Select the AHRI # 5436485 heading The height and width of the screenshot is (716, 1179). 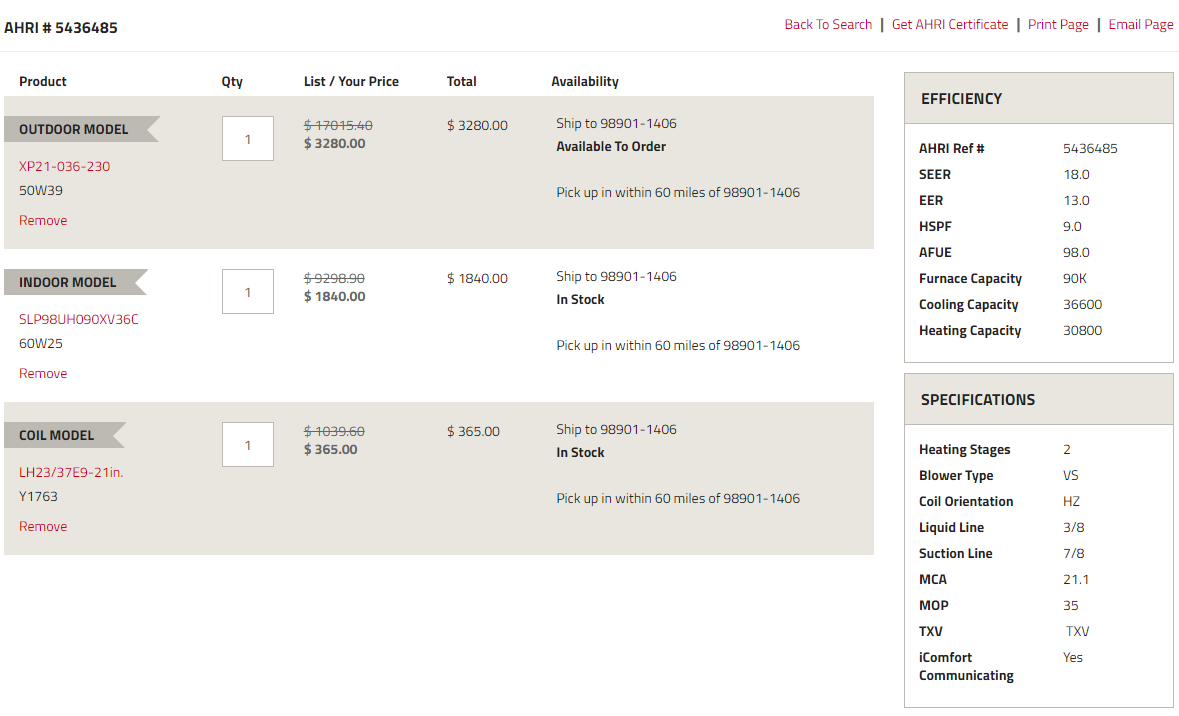[x=61, y=28]
